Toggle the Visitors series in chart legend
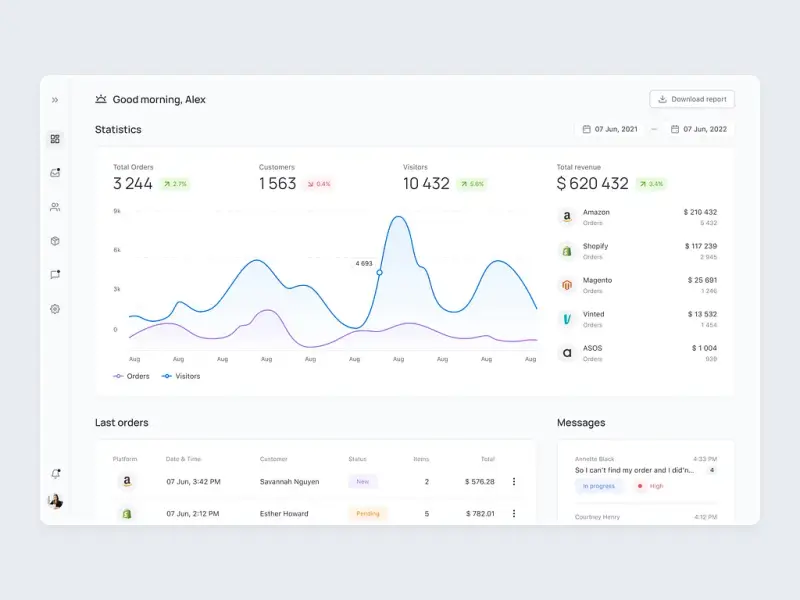800x600 pixels. [180, 376]
